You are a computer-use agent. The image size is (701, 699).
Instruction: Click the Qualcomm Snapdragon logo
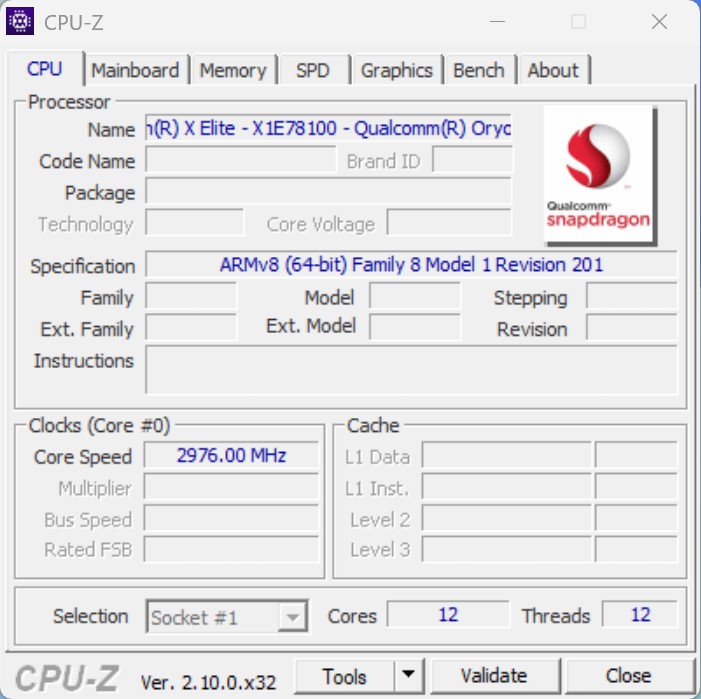[x=600, y=176]
